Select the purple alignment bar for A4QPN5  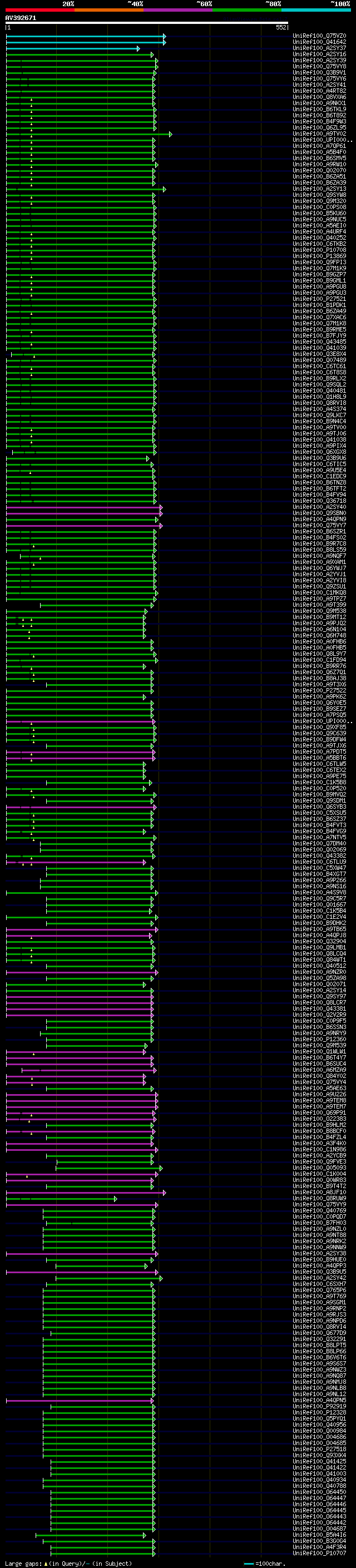[80, 1401]
